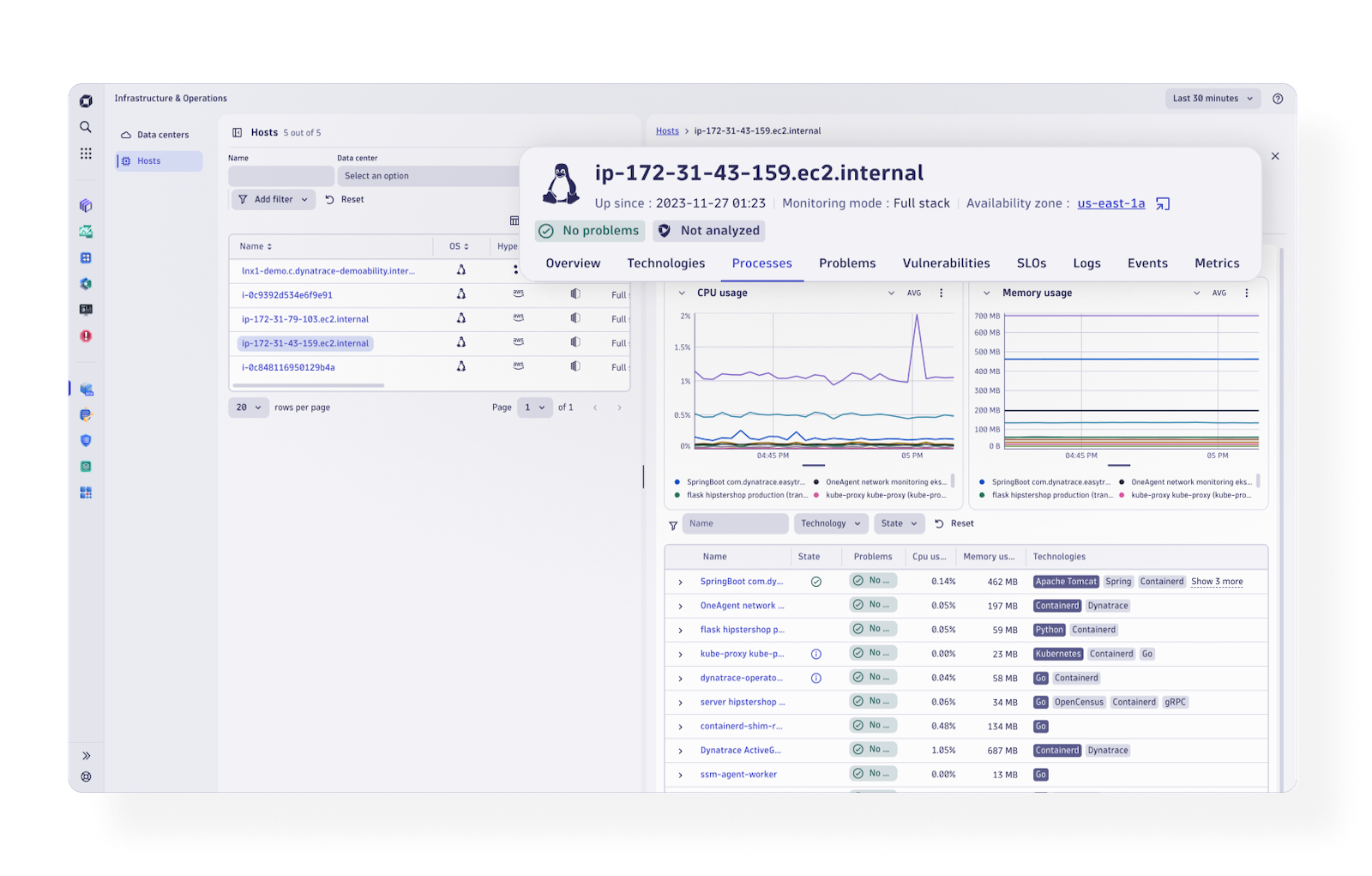Open the Last 30 minutes timeframe dropdown
Viewport: 1372px width, 876px height.
click(1213, 99)
